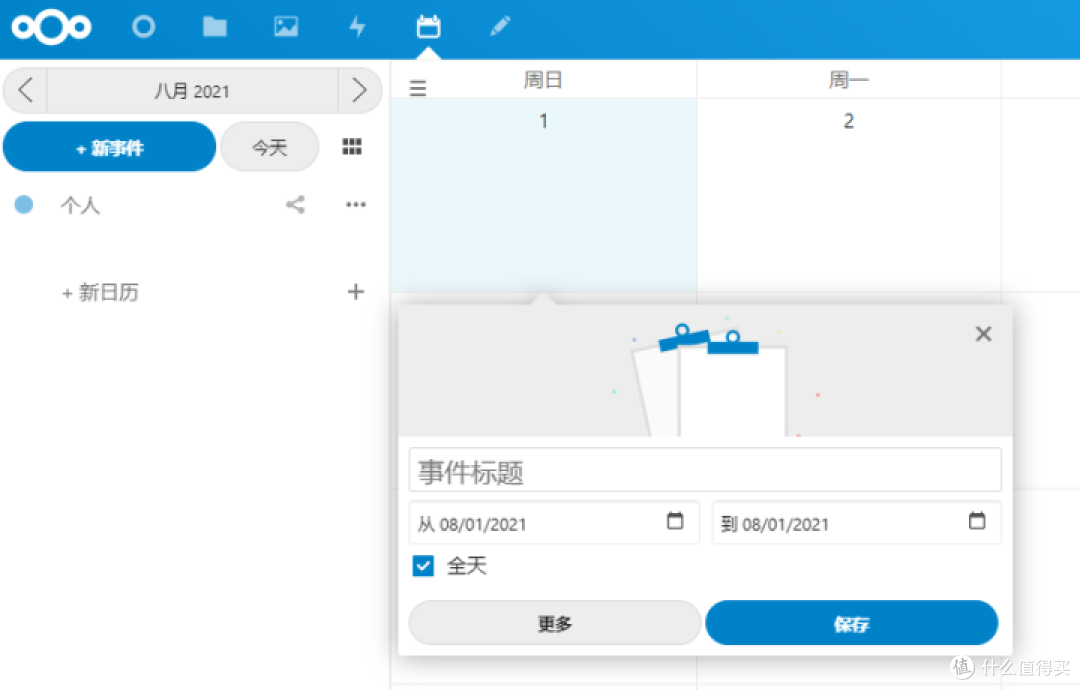Click the Nextcloud logo
The height and width of the screenshot is (690, 1080).
click(x=50, y=27)
